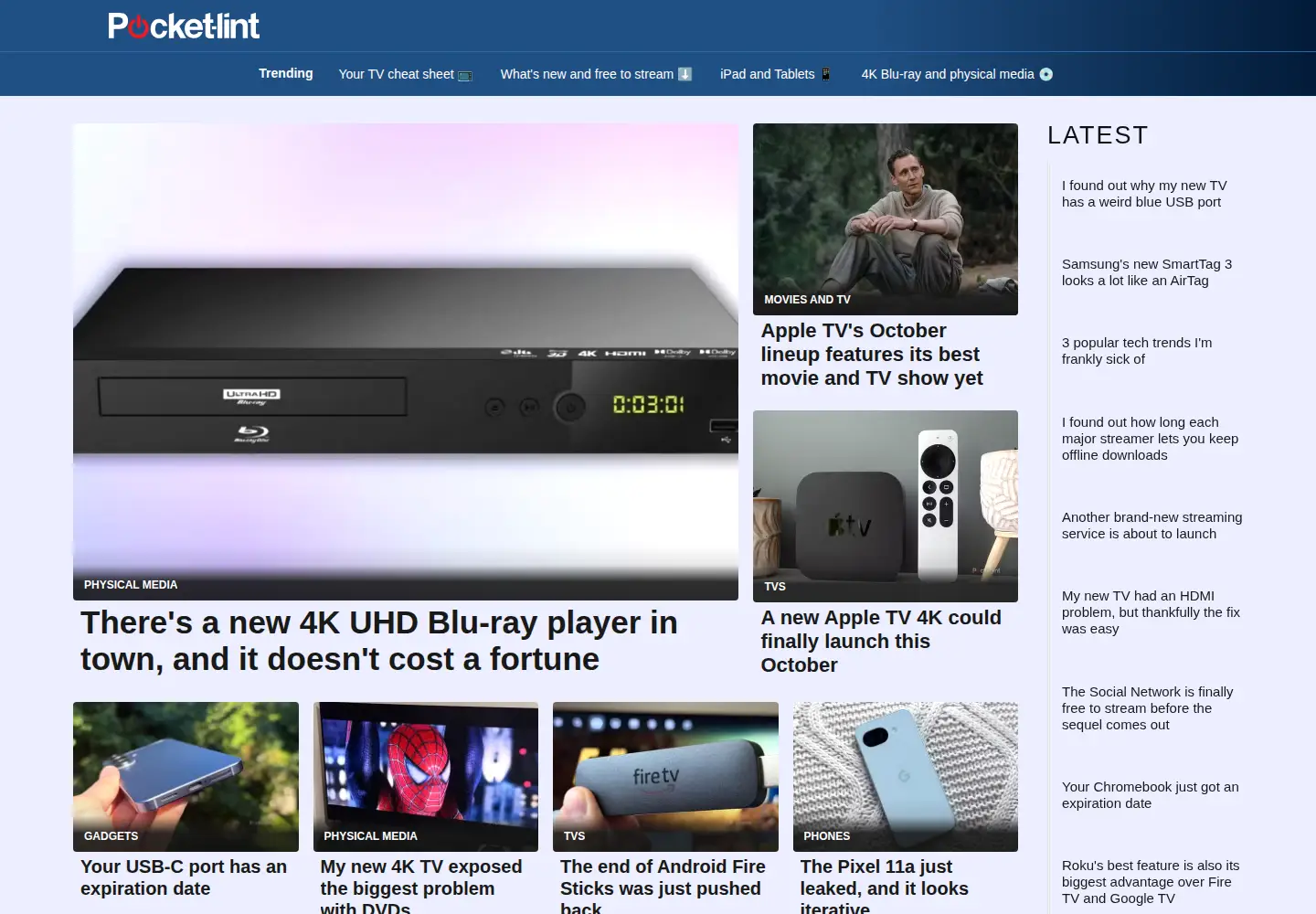This screenshot has height=914, width=1316.
Task: Open iPad and Tablets section
Action: click(776, 74)
